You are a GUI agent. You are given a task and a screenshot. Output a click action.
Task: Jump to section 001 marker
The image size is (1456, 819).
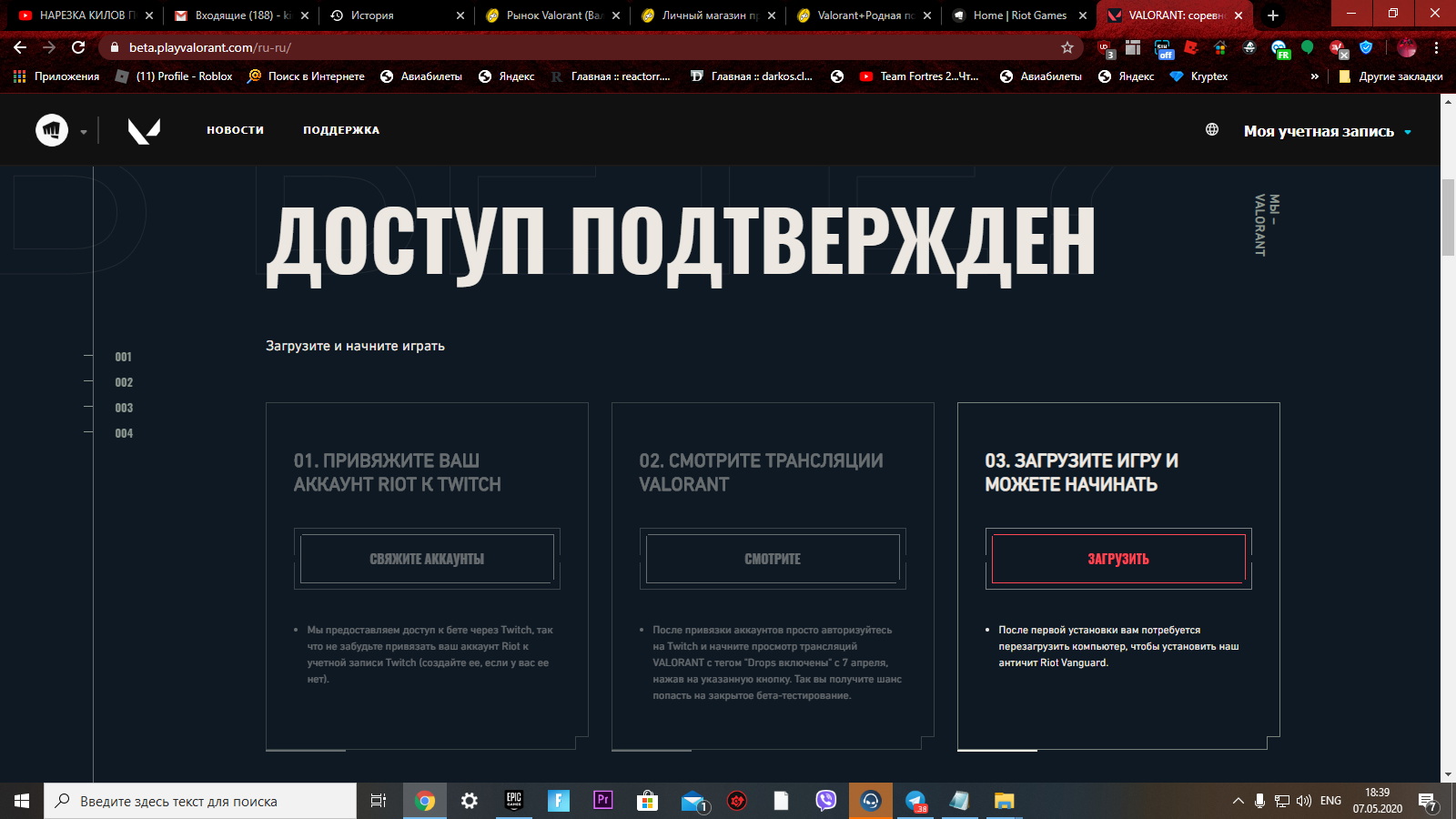123,357
